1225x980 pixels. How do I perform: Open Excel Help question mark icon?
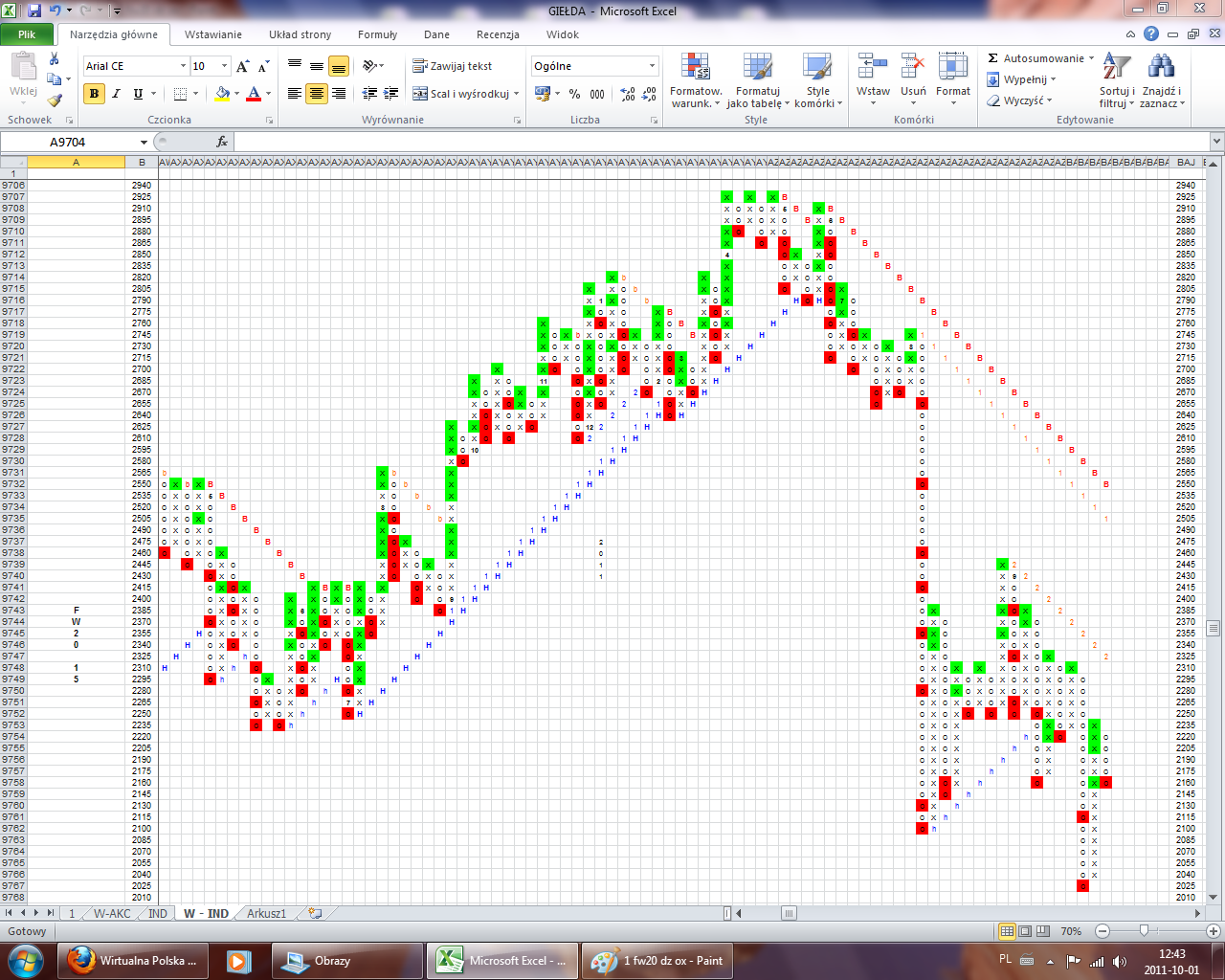click(1151, 34)
